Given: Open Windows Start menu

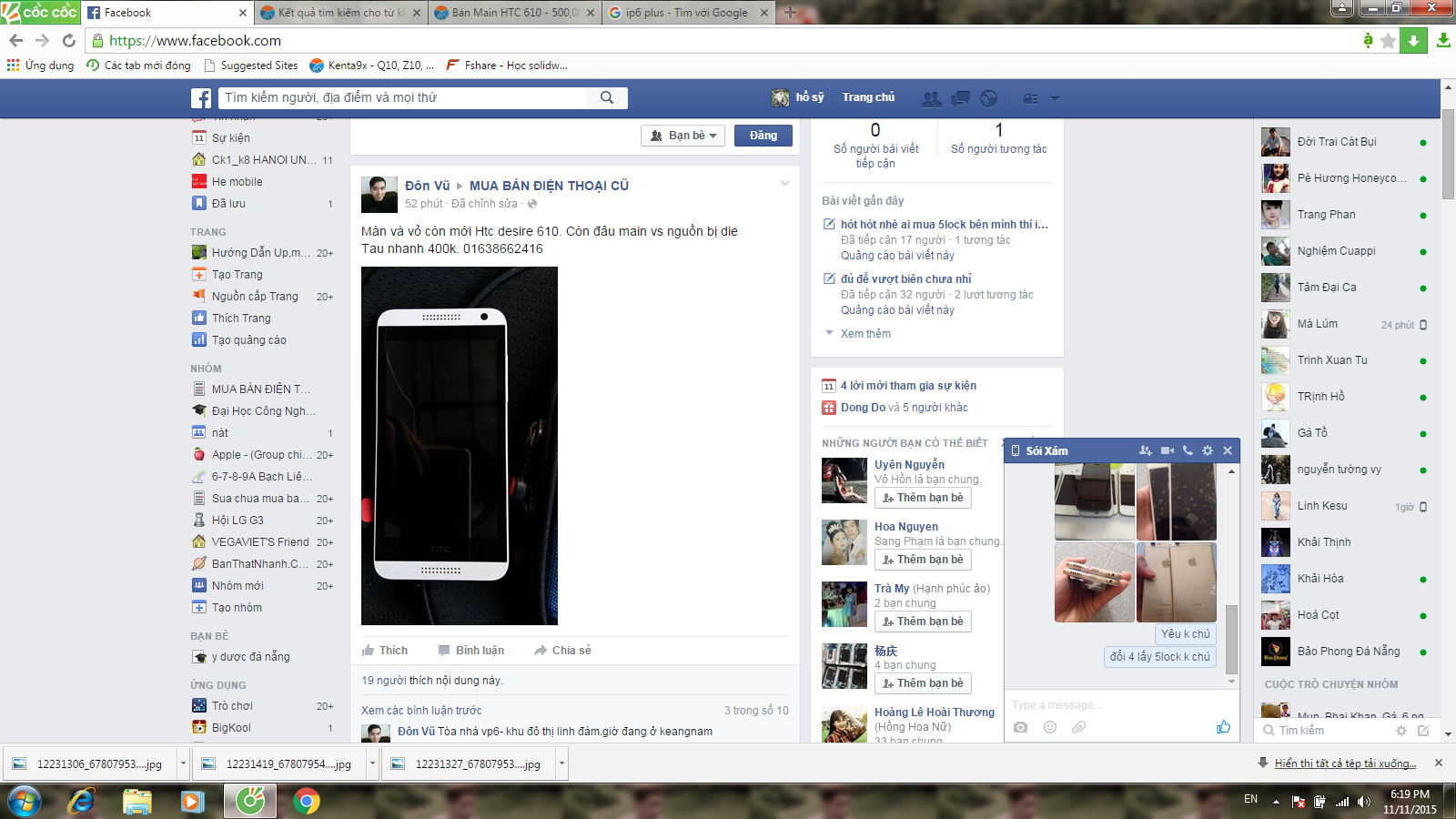Looking at the screenshot, I should [x=25, y=802].
